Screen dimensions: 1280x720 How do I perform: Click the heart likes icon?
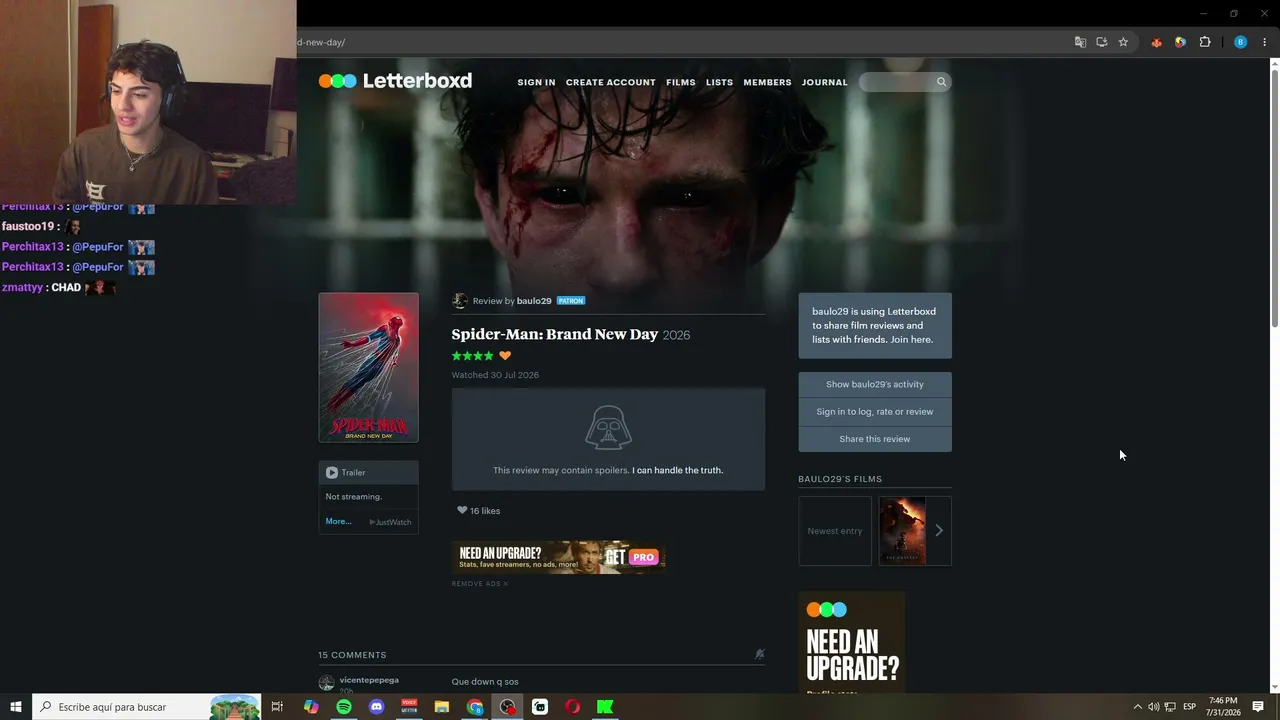[462, 510]
